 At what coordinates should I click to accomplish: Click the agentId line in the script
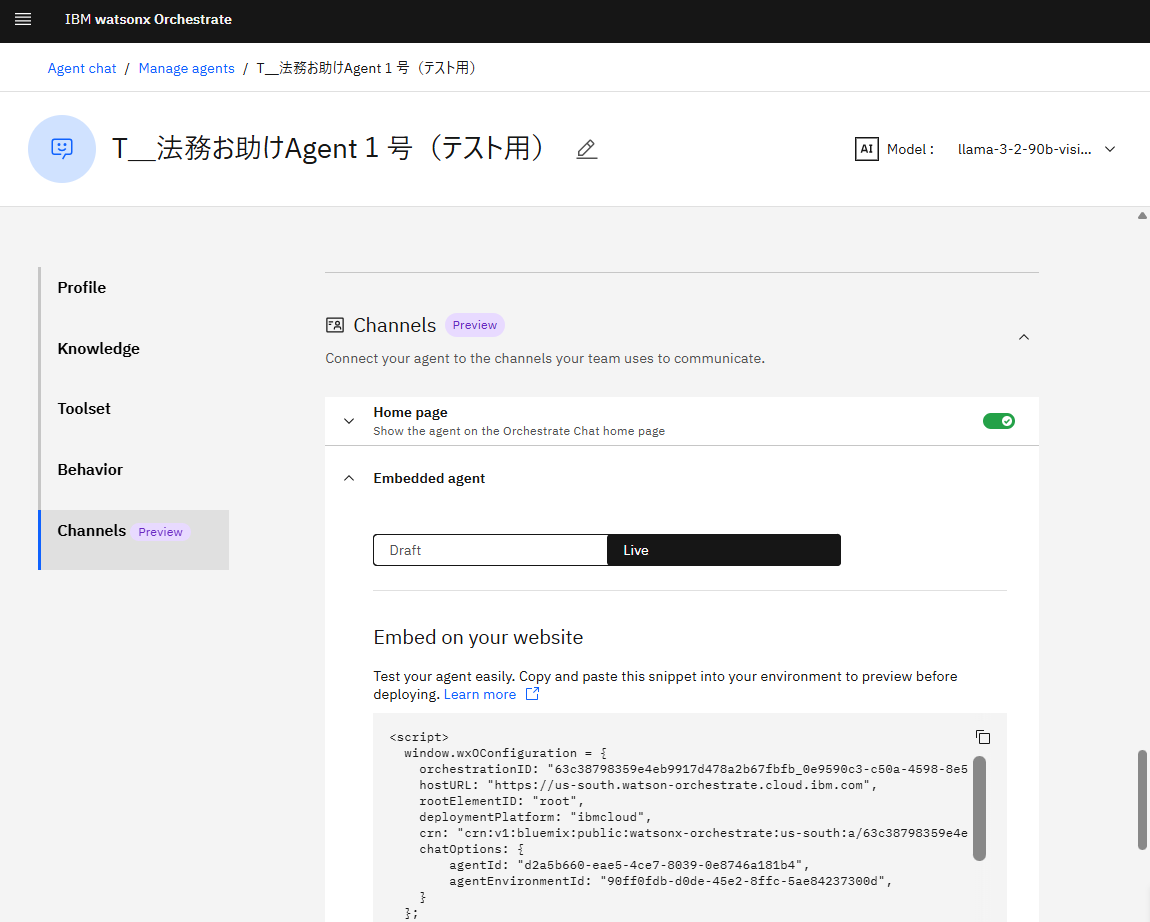pos(629,865)
